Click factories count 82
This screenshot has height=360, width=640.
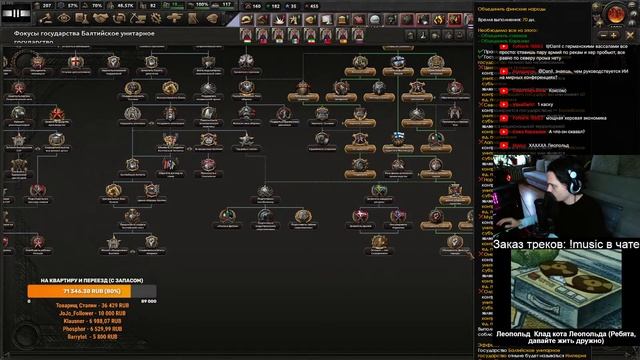click(153, 5)
